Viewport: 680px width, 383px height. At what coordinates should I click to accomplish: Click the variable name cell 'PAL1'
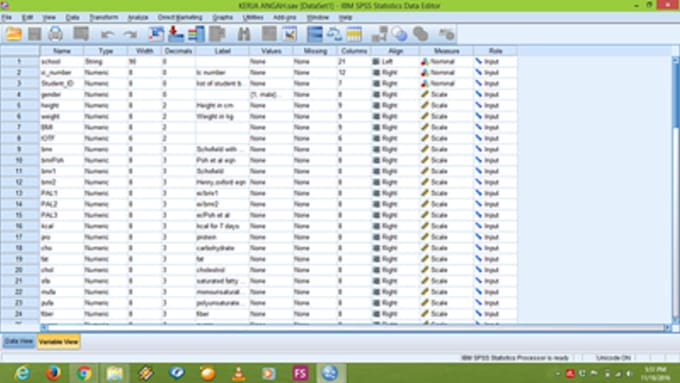[62, 193]
